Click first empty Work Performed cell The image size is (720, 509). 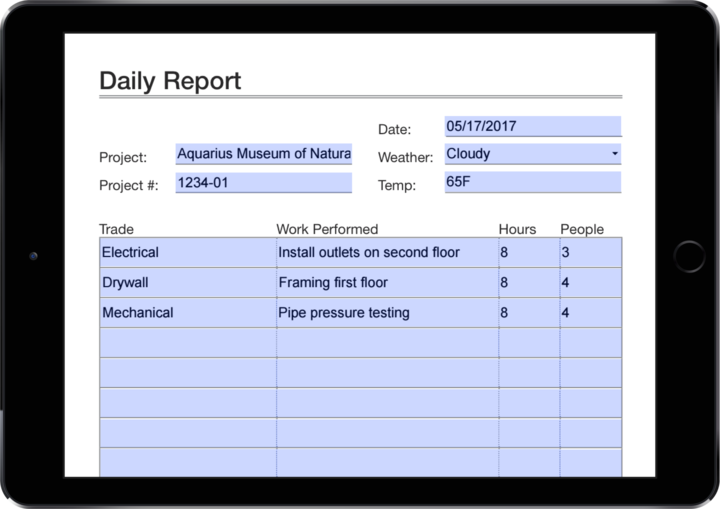[x=387, y=343]
